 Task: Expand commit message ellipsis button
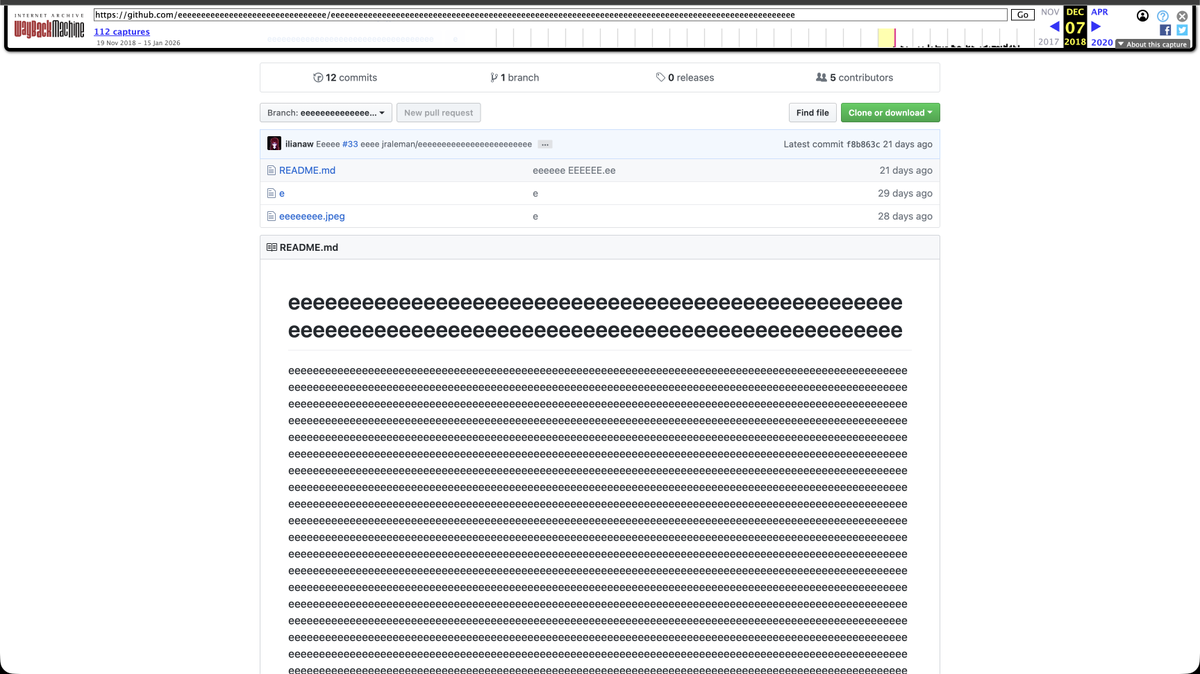point(545,144)
